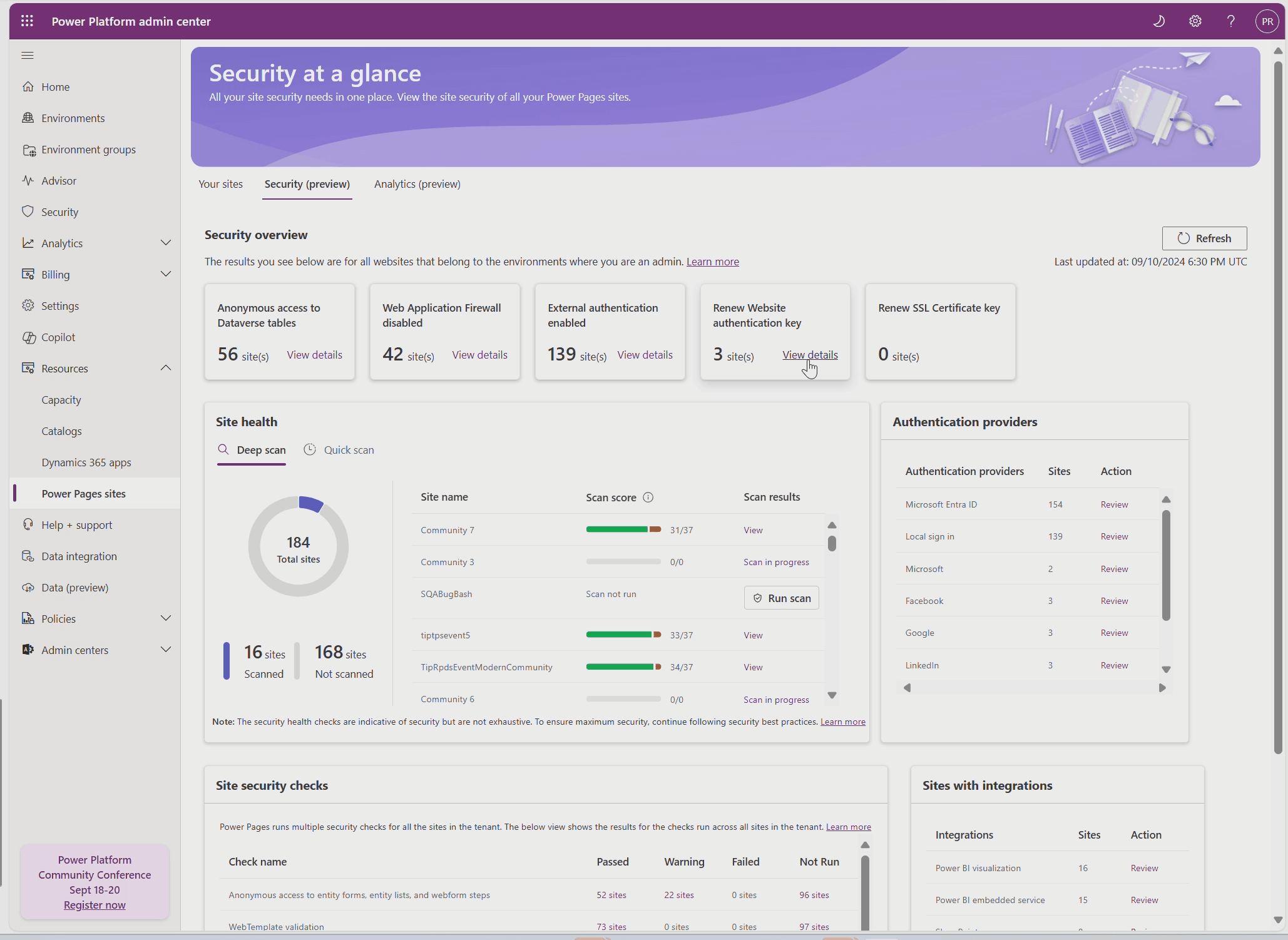The image size is (1288, 940).
Task: Click the Refresh button
Action: click(x=1204, y=238)
